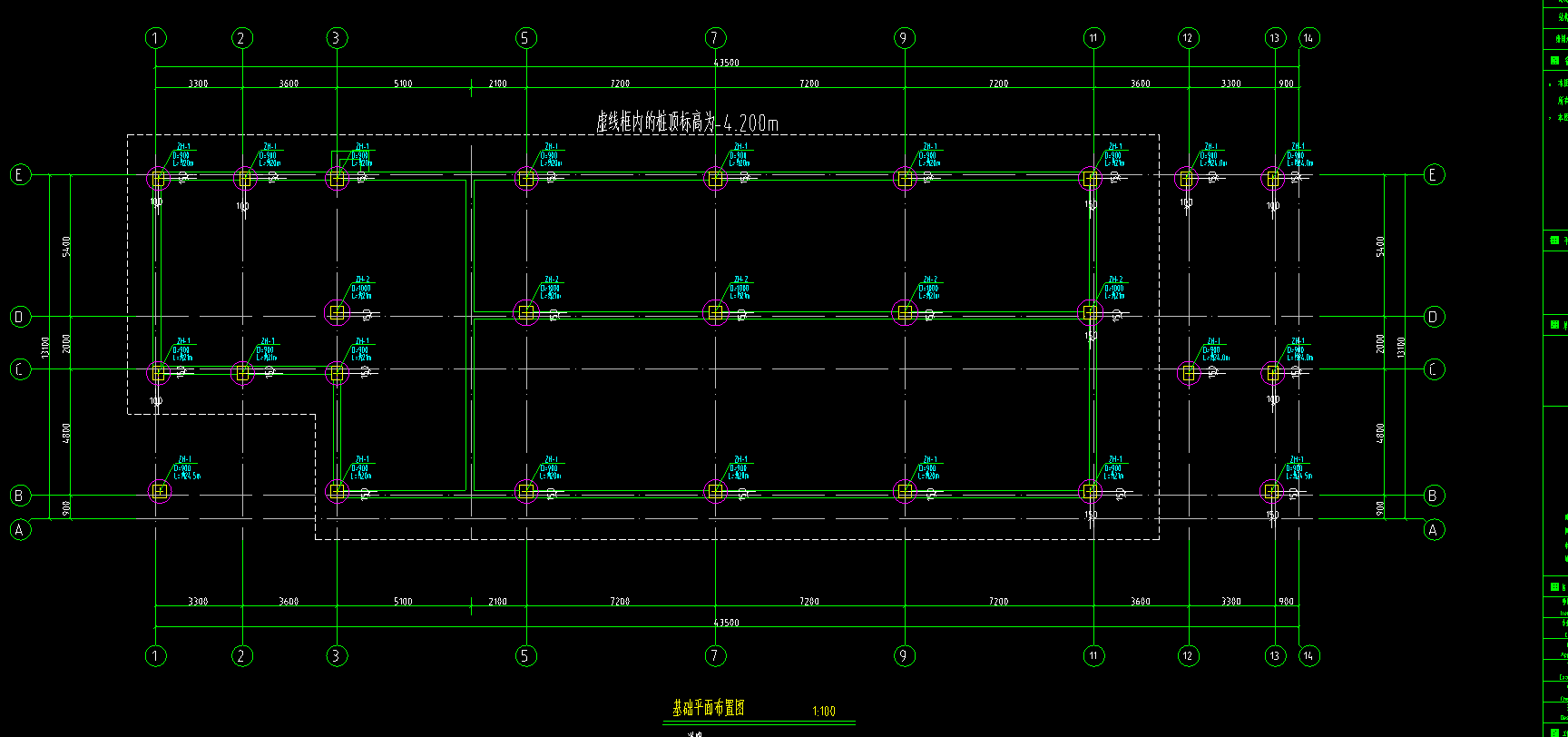
Task: Pick the bottom axis bubble numbered 9
Action: [904, 655]
